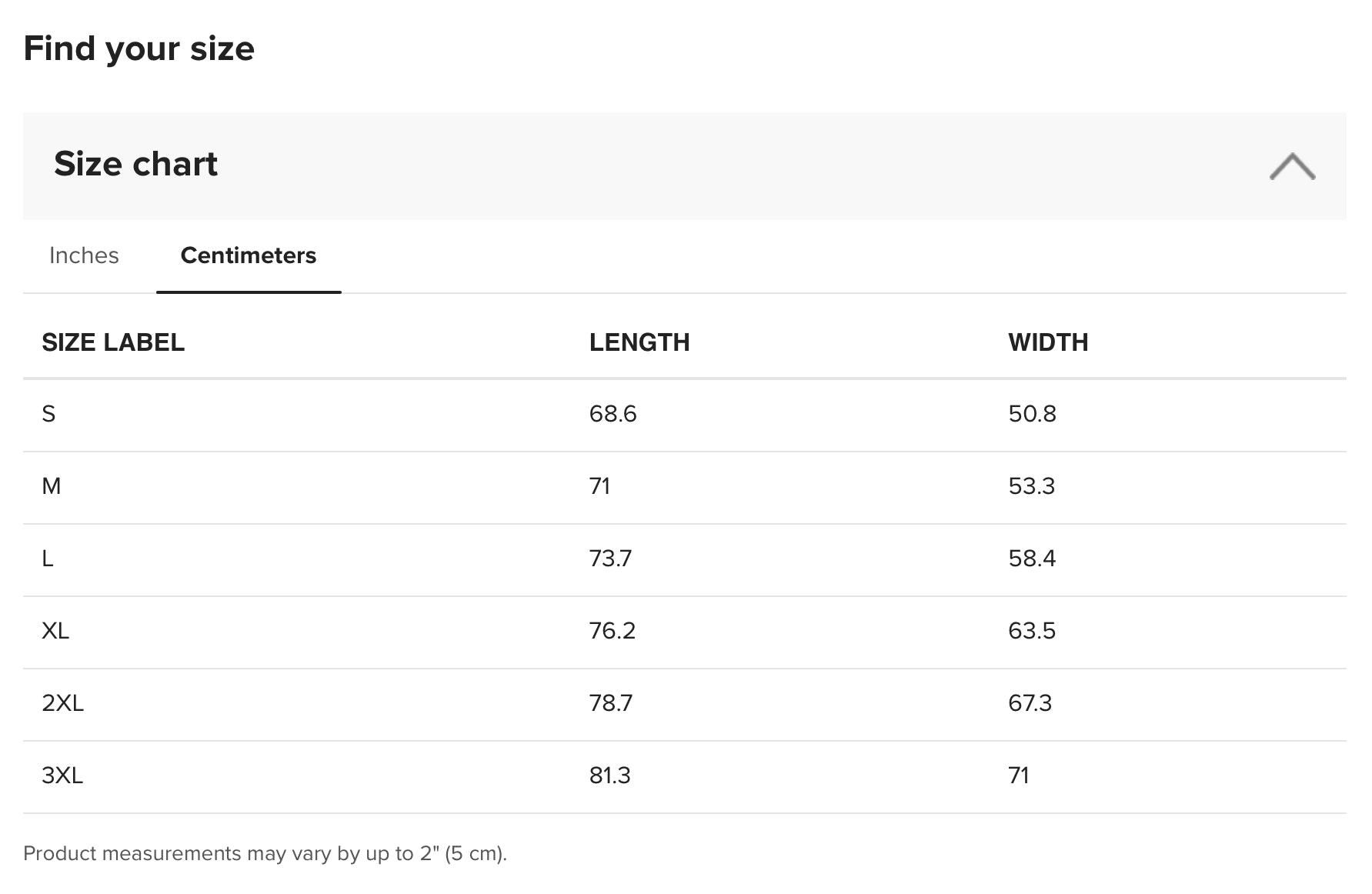Screen dimensions: 1372x894
Task: Click the 50.8 width value
Action: [1032, 414]
